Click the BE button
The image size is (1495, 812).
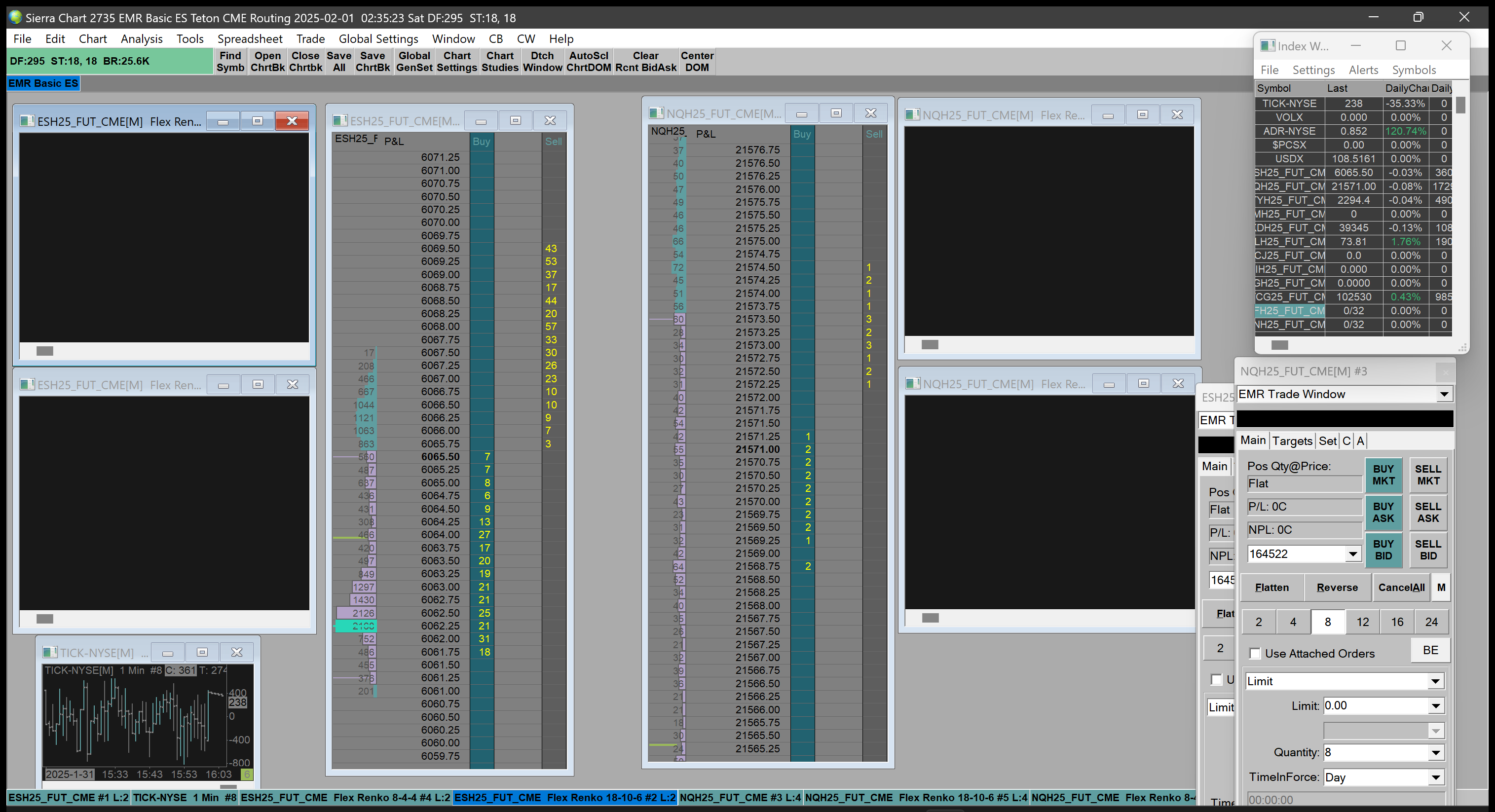(1430, 651)
